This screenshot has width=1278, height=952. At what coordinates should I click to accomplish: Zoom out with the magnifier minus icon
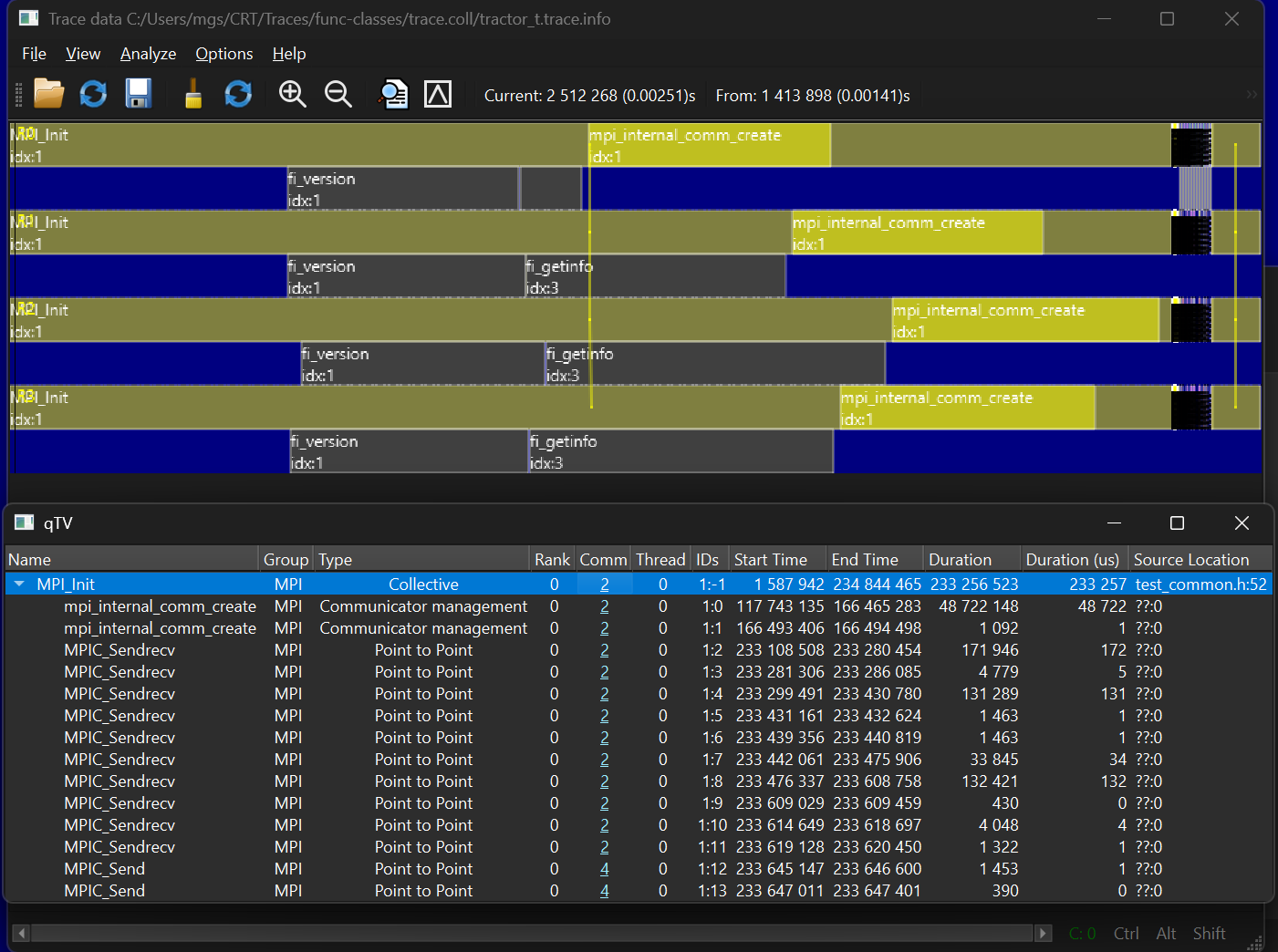tap(338, 94)
